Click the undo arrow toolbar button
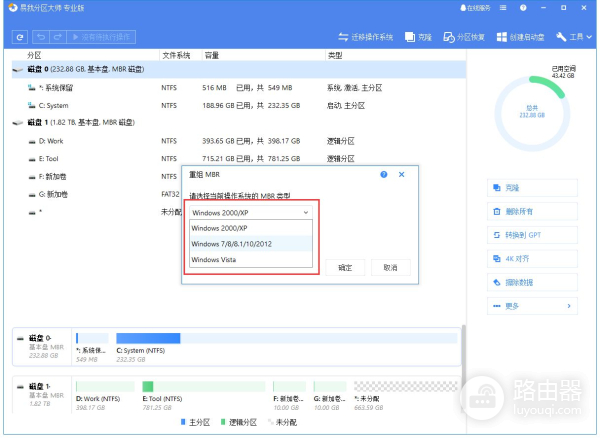This screenshot has width=600, height=438. click(x=41, y=37)
